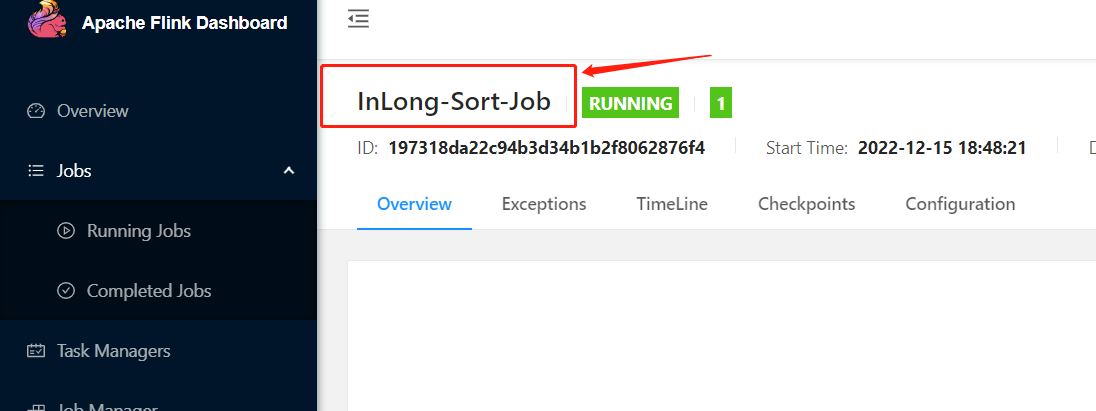
Task: Click the Start Time label
Action: point(807,147)
